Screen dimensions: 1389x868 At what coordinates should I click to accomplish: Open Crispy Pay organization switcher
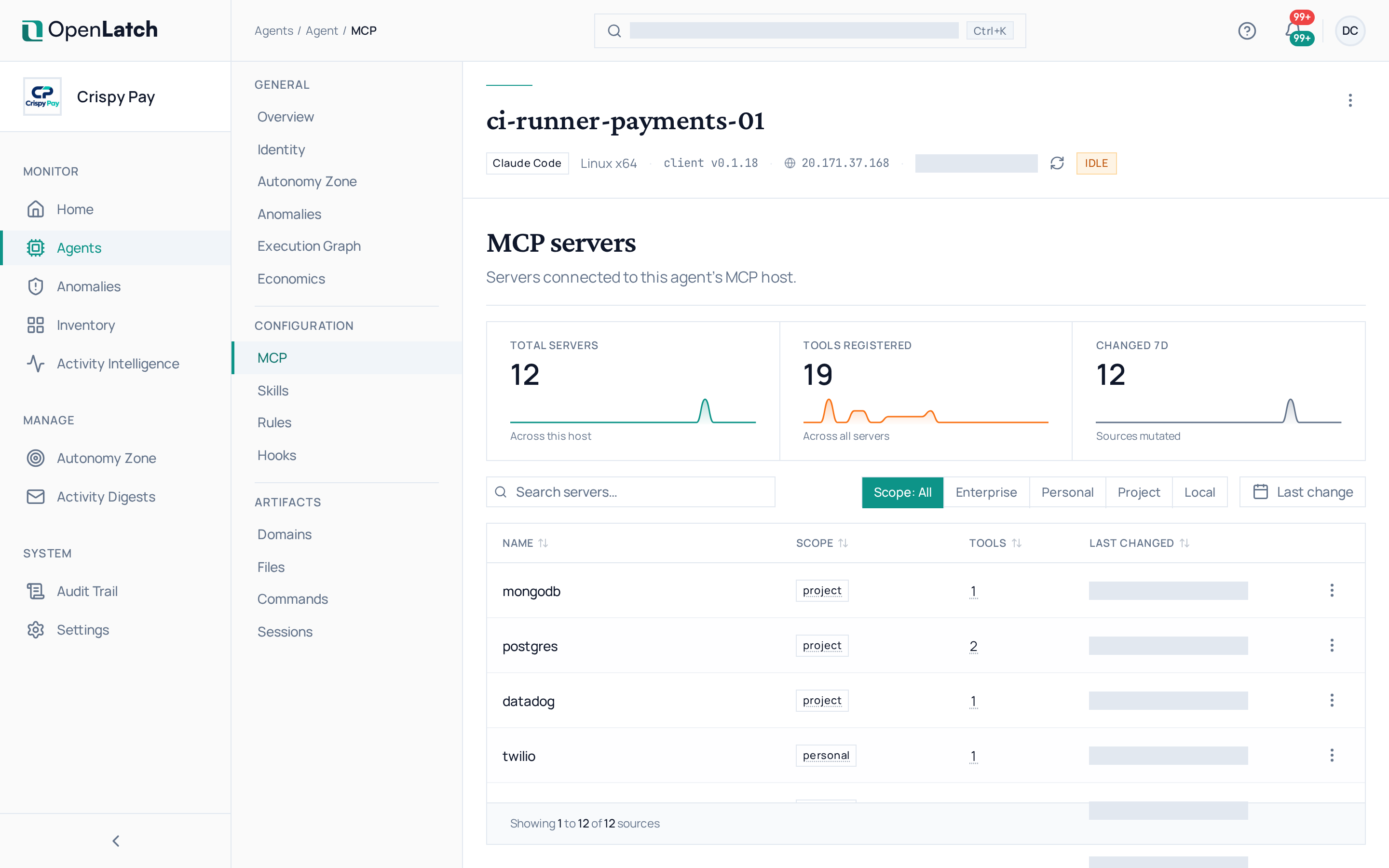click(x=115, y=96)
